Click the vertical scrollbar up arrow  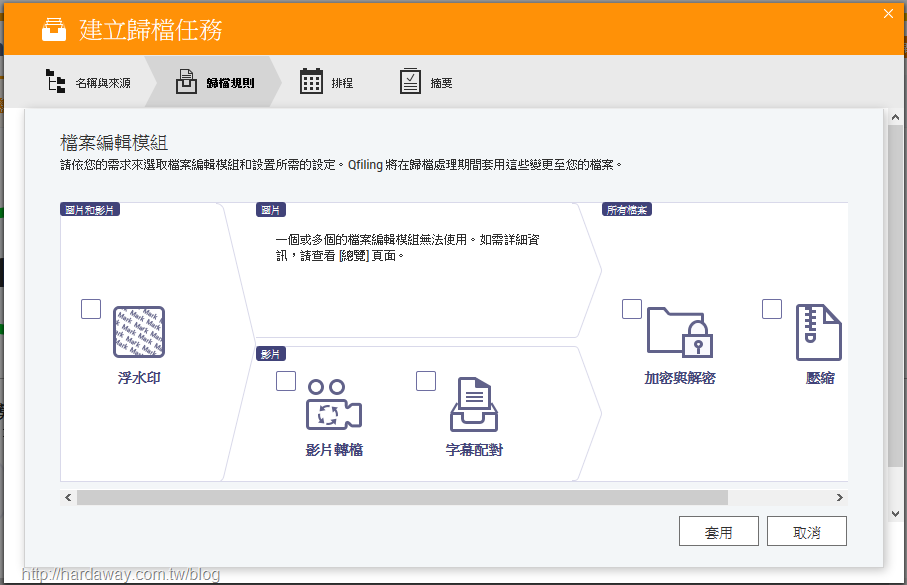(895, 117)
